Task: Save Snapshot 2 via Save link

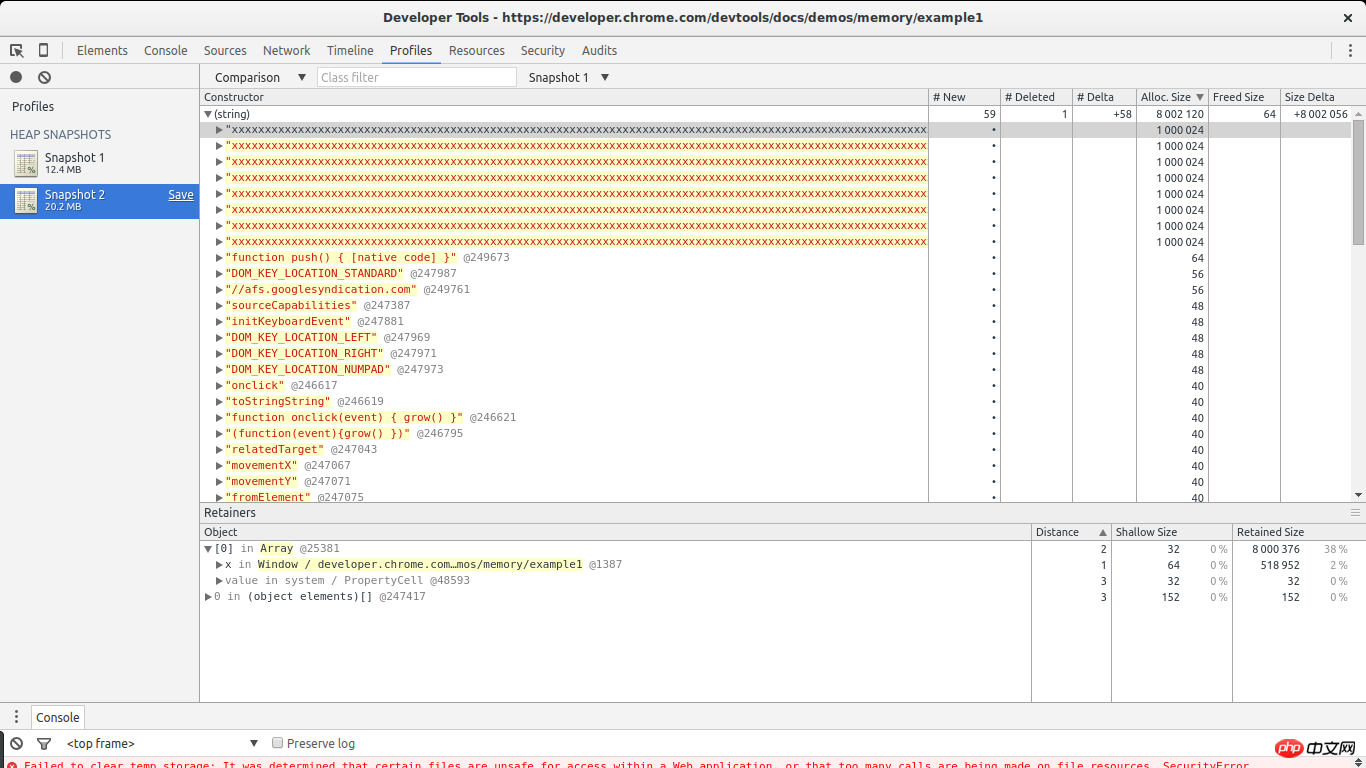Action: tap(181, 195)
